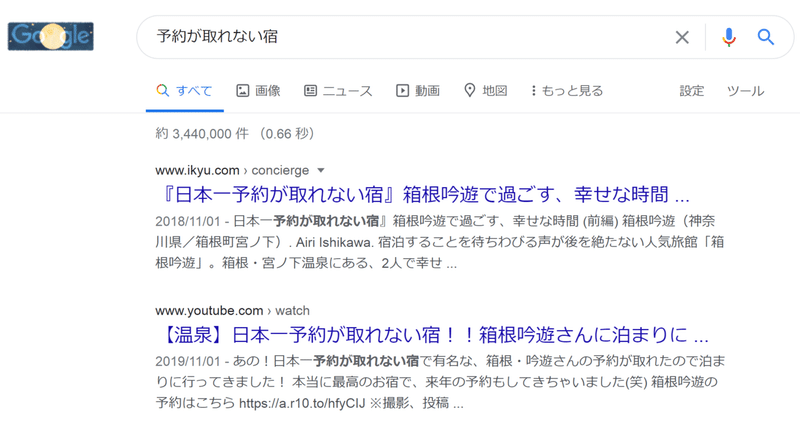Click the www.ikyu.com › concierge URL
The height and width of the screenshot is (434, 800).
(232, 170)
